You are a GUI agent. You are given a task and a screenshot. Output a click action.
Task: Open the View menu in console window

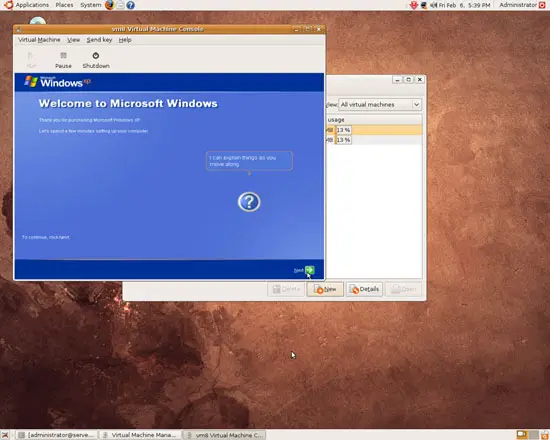click(73, 40)
